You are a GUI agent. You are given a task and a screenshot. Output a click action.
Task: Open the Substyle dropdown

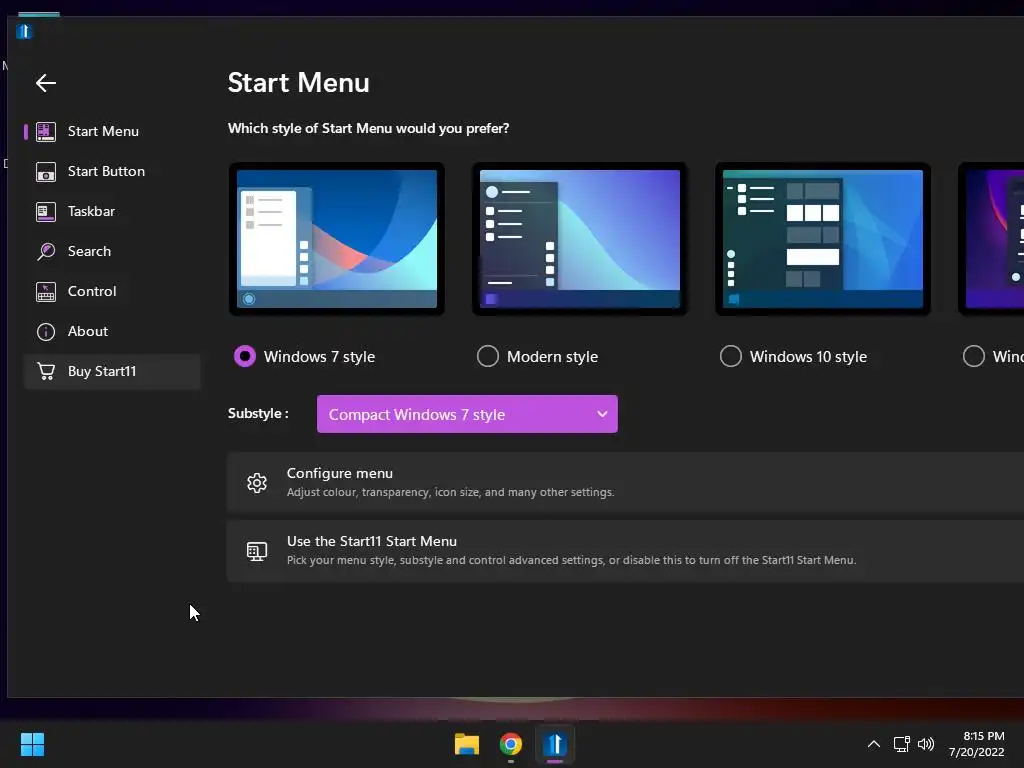(467, 414)
